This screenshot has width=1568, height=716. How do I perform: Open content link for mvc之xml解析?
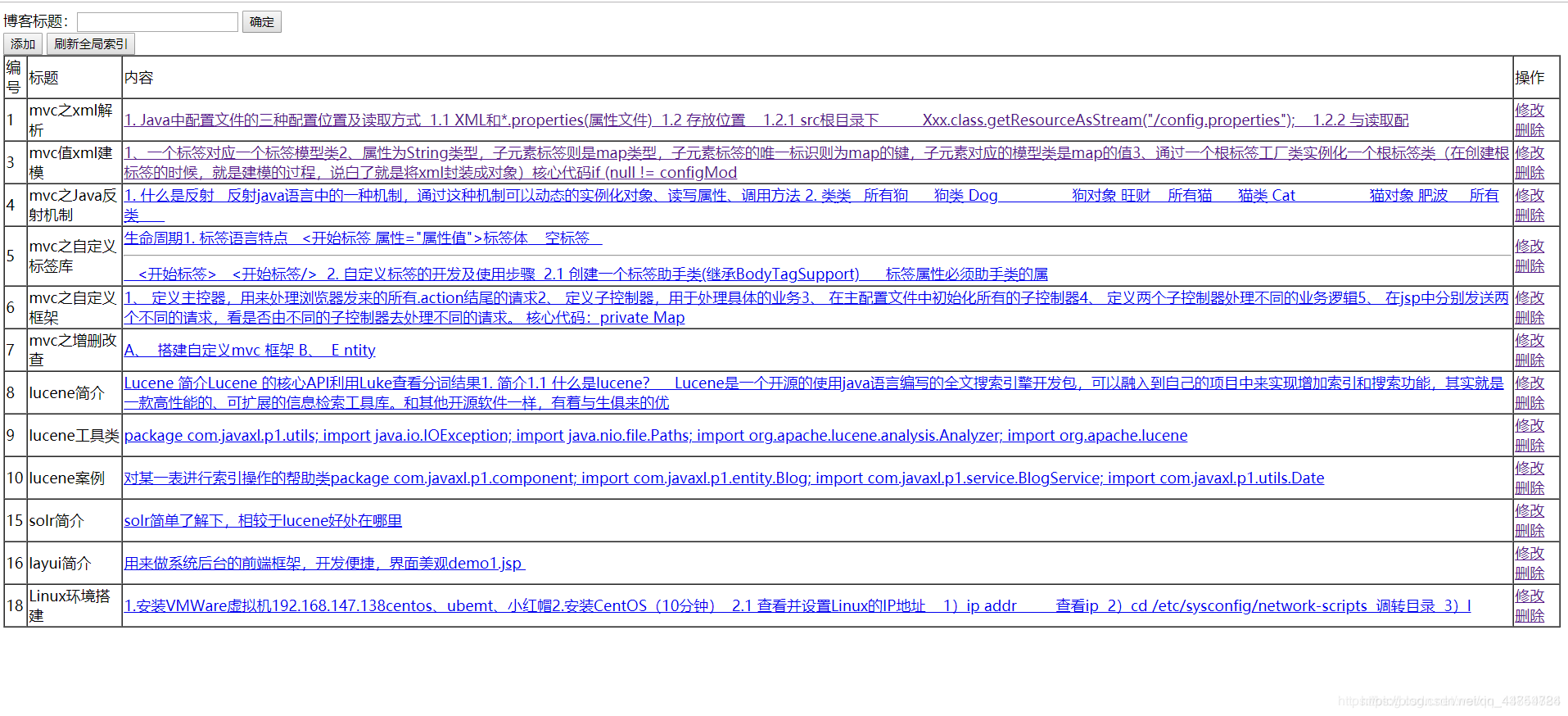(x=766, y=120)
